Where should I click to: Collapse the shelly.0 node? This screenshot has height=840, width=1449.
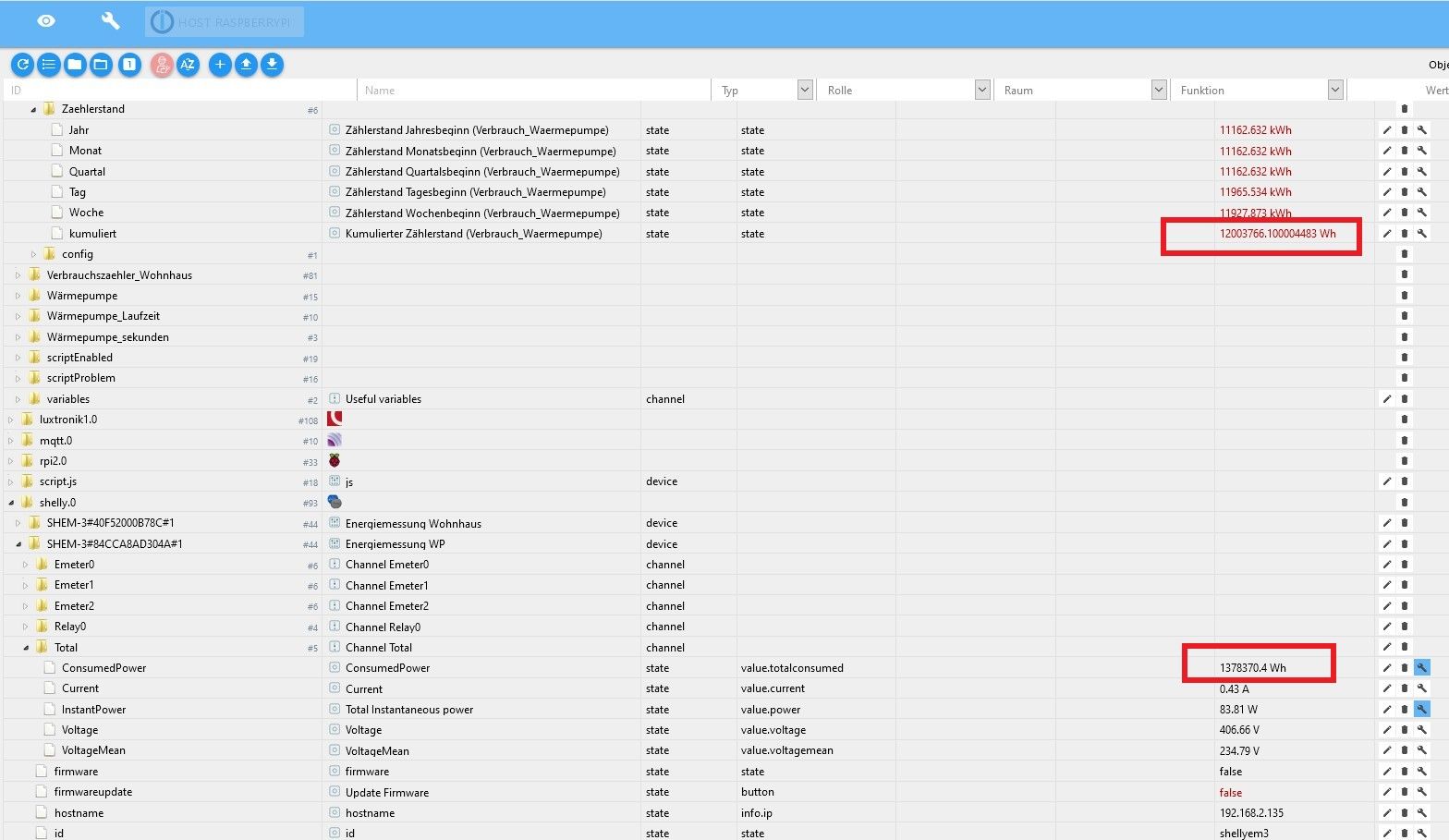(x=11, y=503)
